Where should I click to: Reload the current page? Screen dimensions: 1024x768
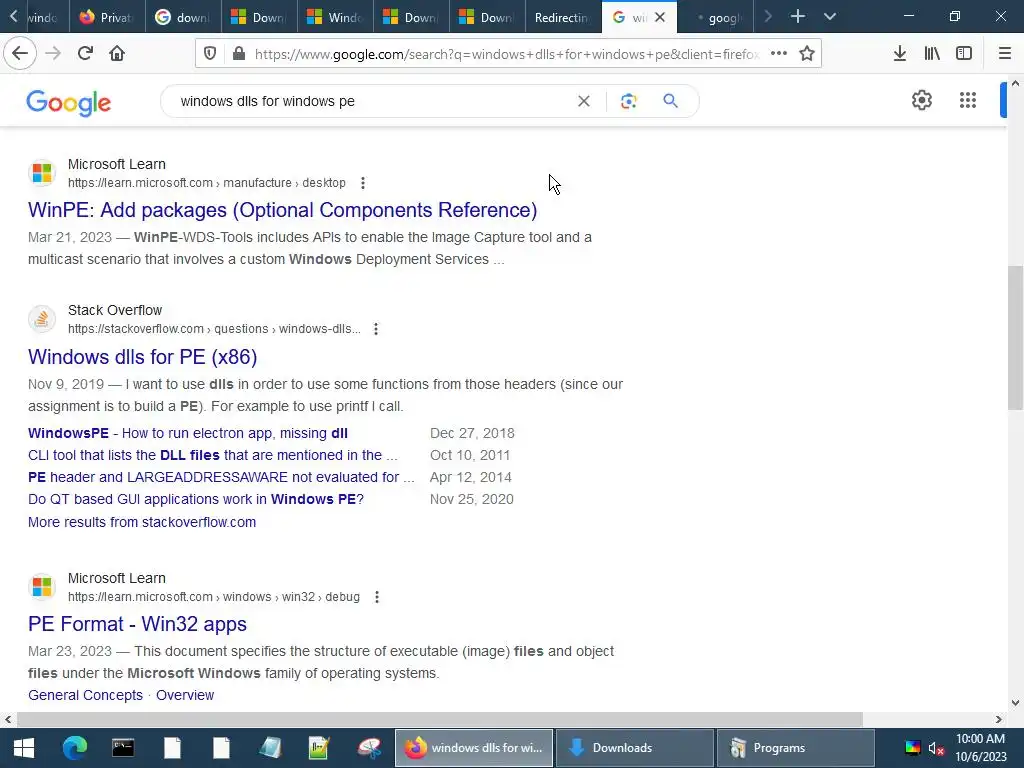(x=85, y=54)
